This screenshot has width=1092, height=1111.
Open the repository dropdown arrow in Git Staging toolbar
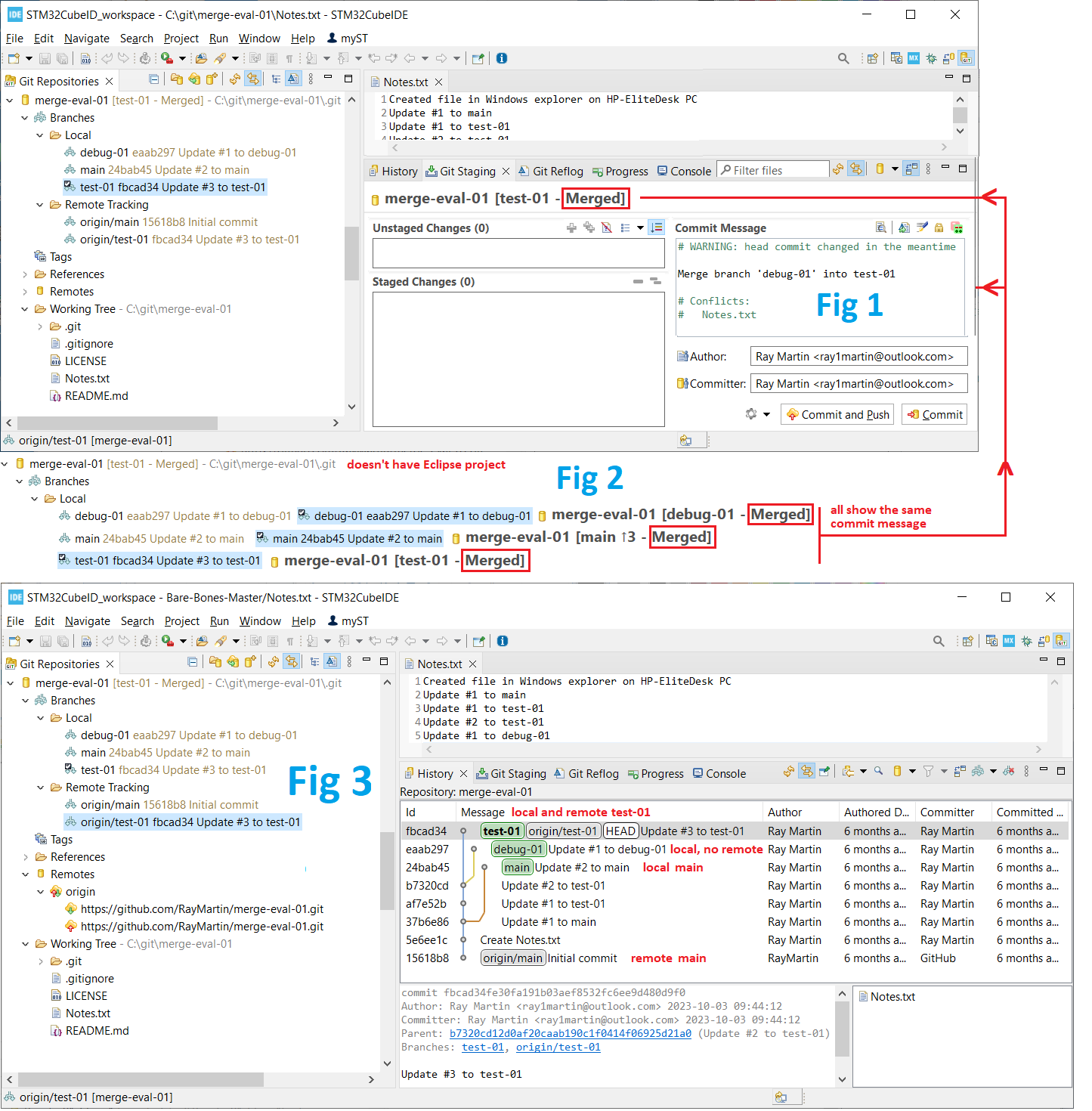(x=895, y=169)
